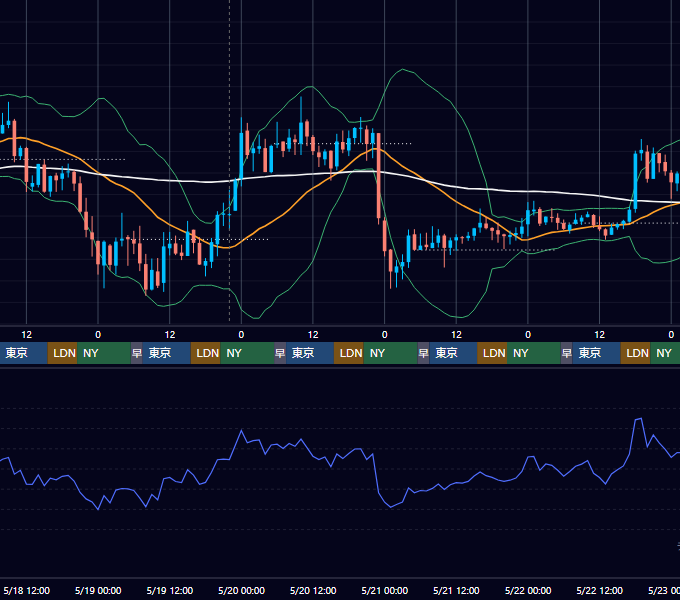Select the 5/21 12:00 time axis label
680x600 pixels.
tap(456, 590)
